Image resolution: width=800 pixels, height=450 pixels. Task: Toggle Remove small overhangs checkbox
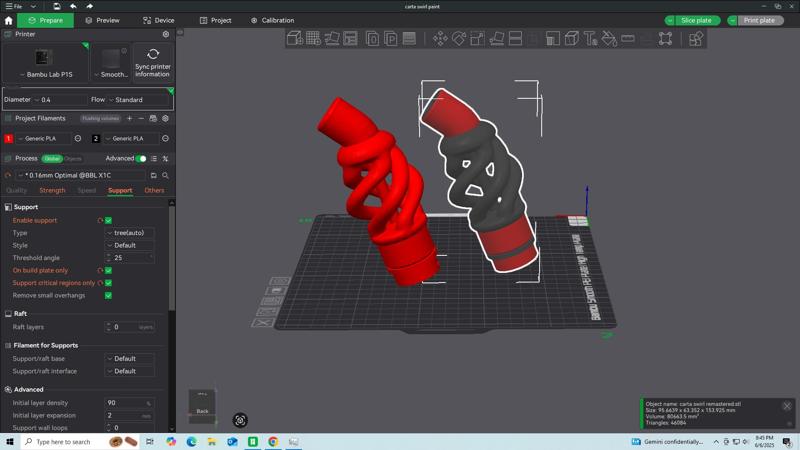coord(108,295)
